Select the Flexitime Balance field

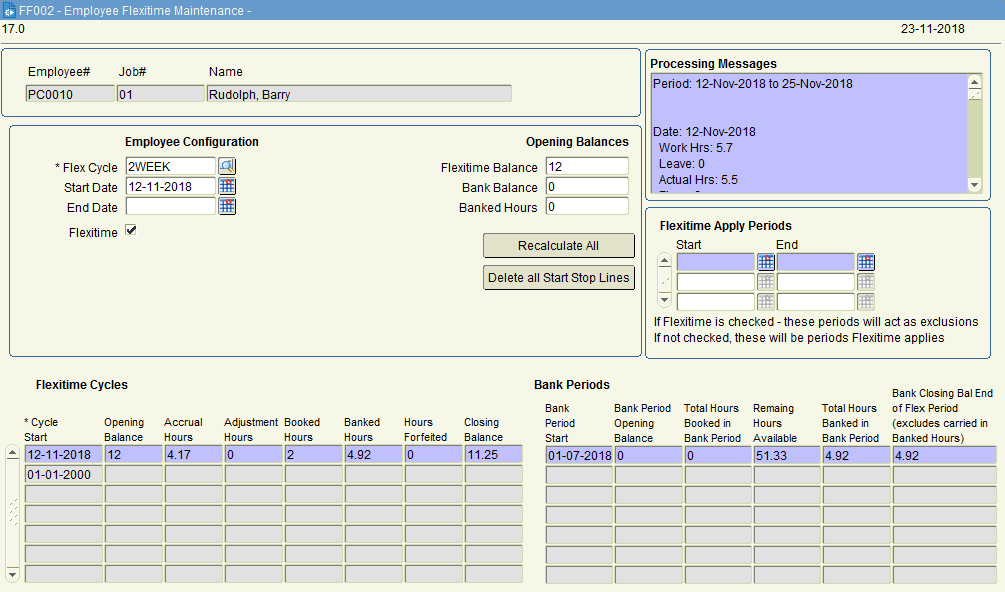pos(587,167)
